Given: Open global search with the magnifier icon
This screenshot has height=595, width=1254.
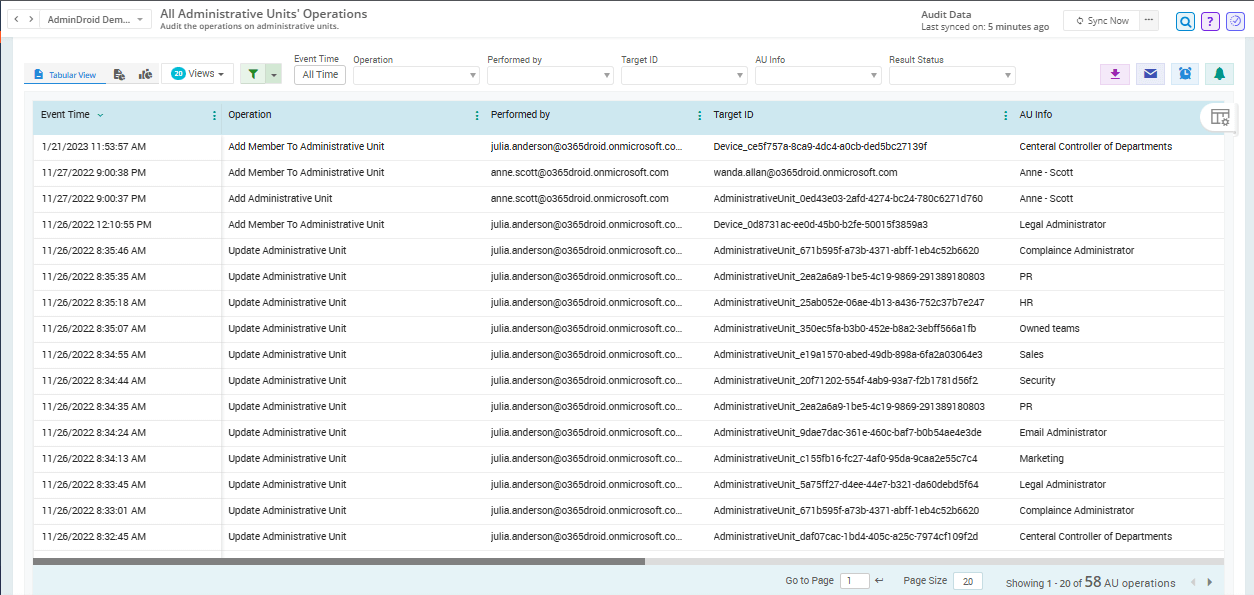Looking at the screenshot, I should pos(1185,21).
